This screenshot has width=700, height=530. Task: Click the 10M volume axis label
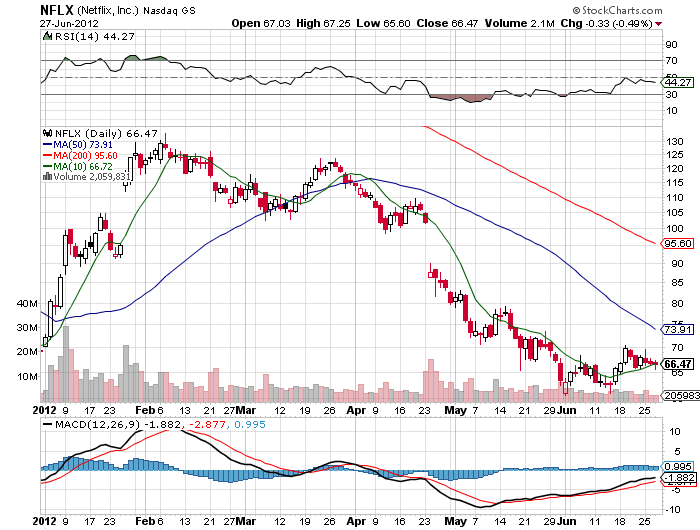pos(27,376)
